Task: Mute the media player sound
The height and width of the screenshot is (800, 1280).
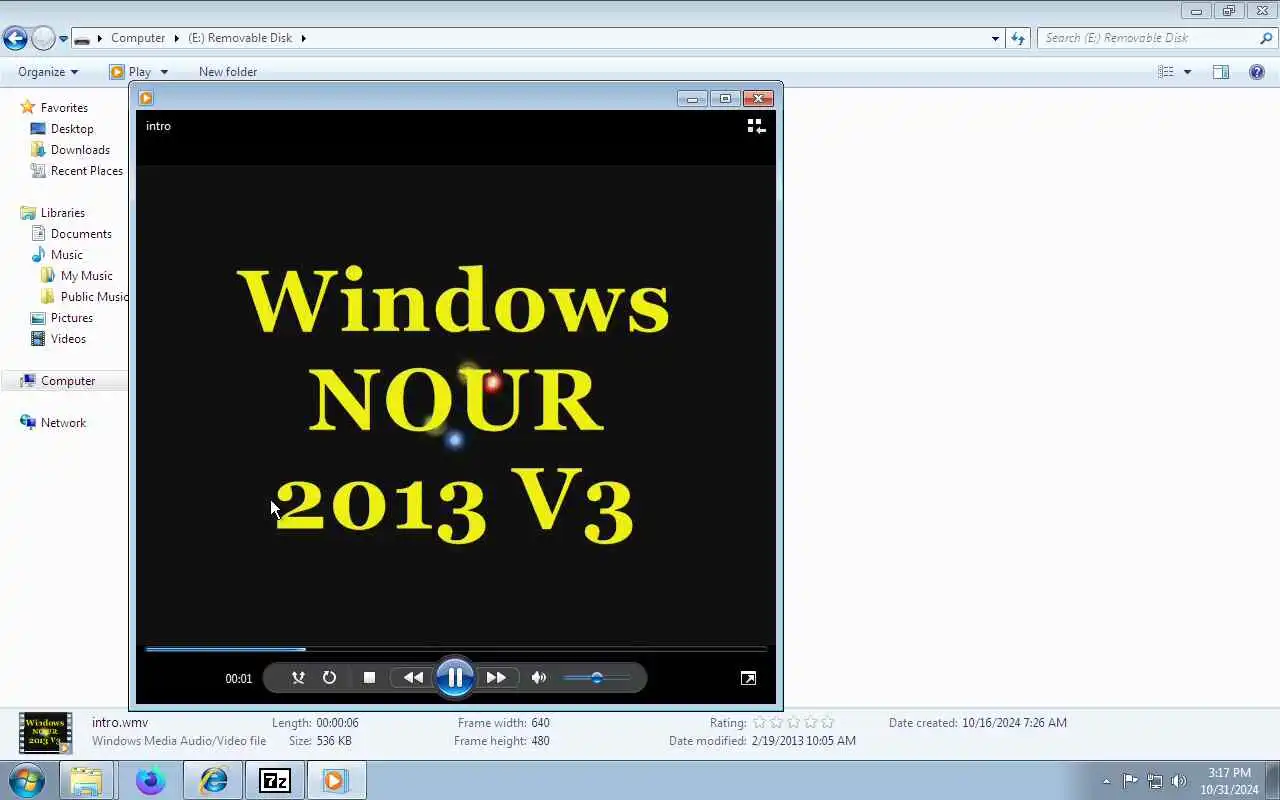Action: click(539, 678)
